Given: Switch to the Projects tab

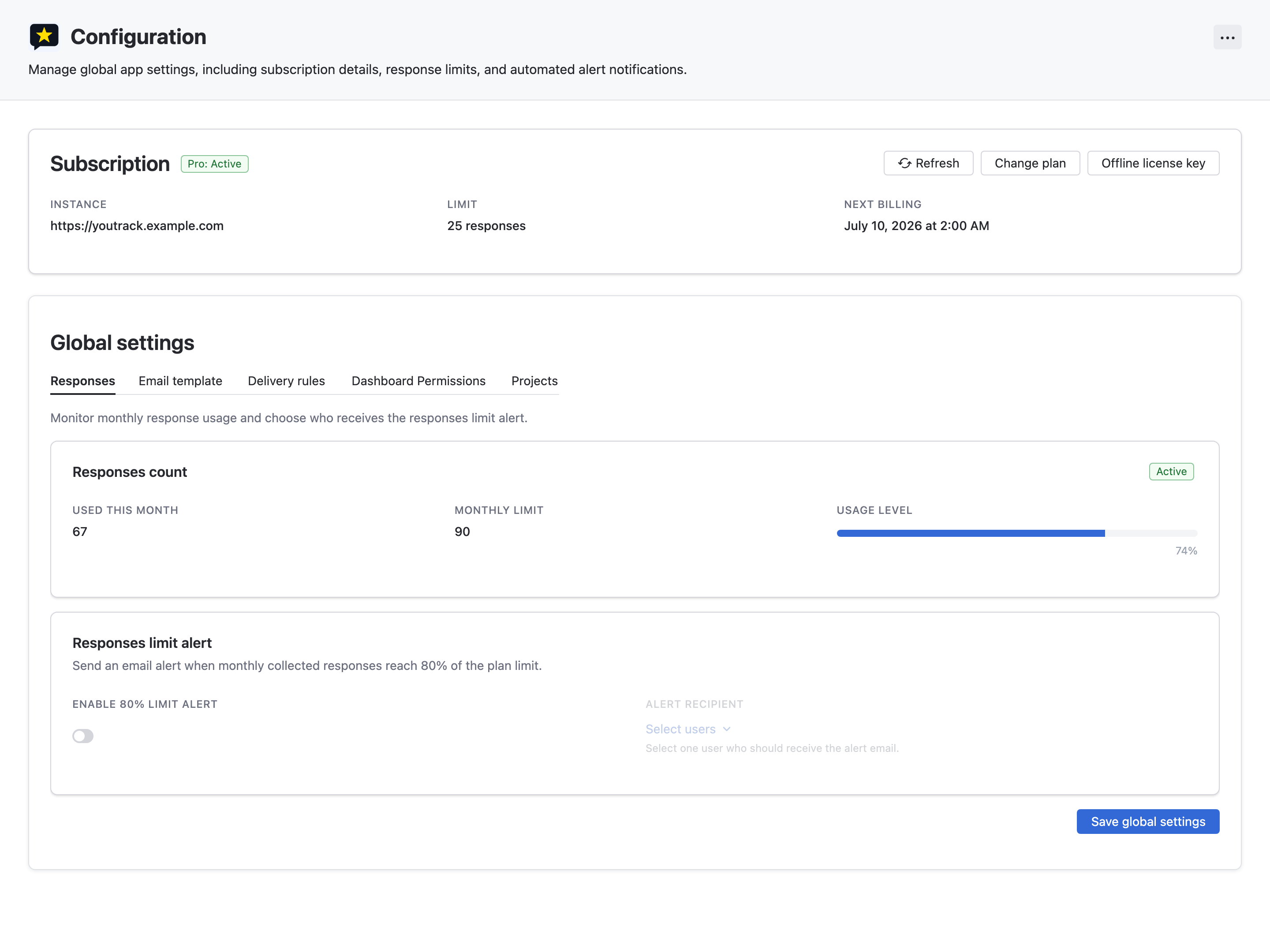Looking at the screenshot, I should [x=534, y=381].
